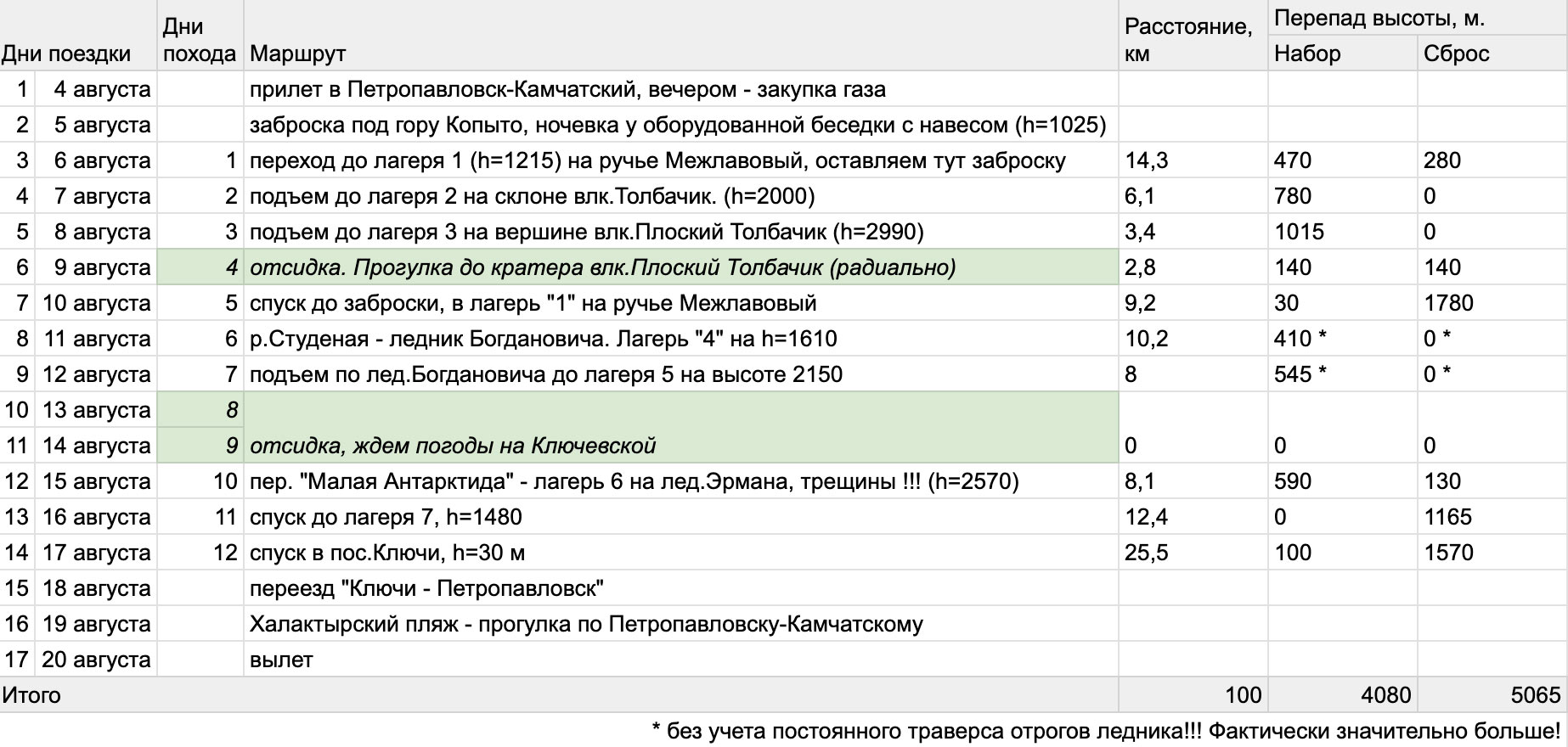
Task: Click the "Маршрут" column header
Action: [x=681, y=36]
